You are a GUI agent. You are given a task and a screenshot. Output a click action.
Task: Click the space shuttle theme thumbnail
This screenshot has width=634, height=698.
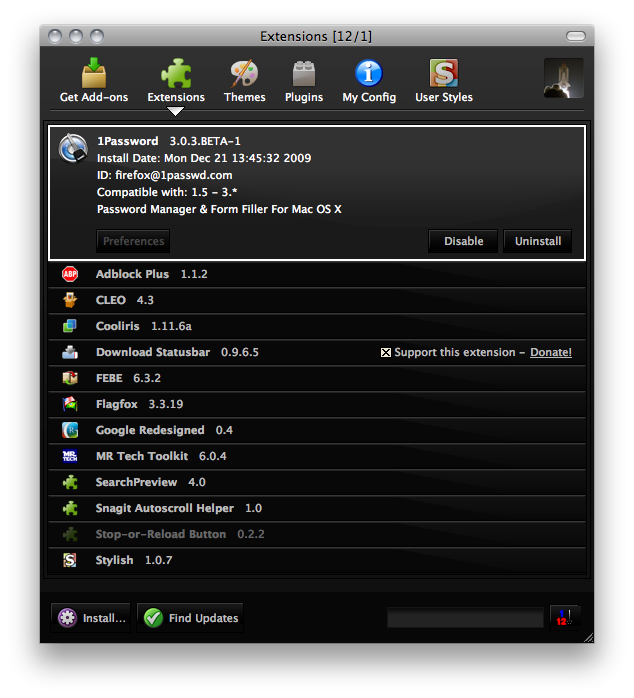[x=564, y=78]
